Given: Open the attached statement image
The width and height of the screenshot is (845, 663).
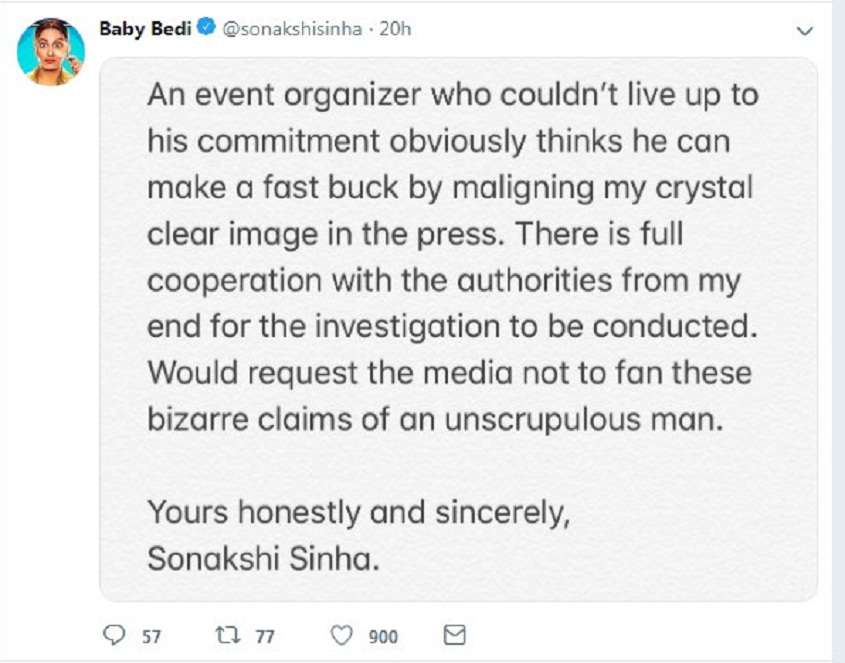Looking at the screenshot, I should click(459, 329).
